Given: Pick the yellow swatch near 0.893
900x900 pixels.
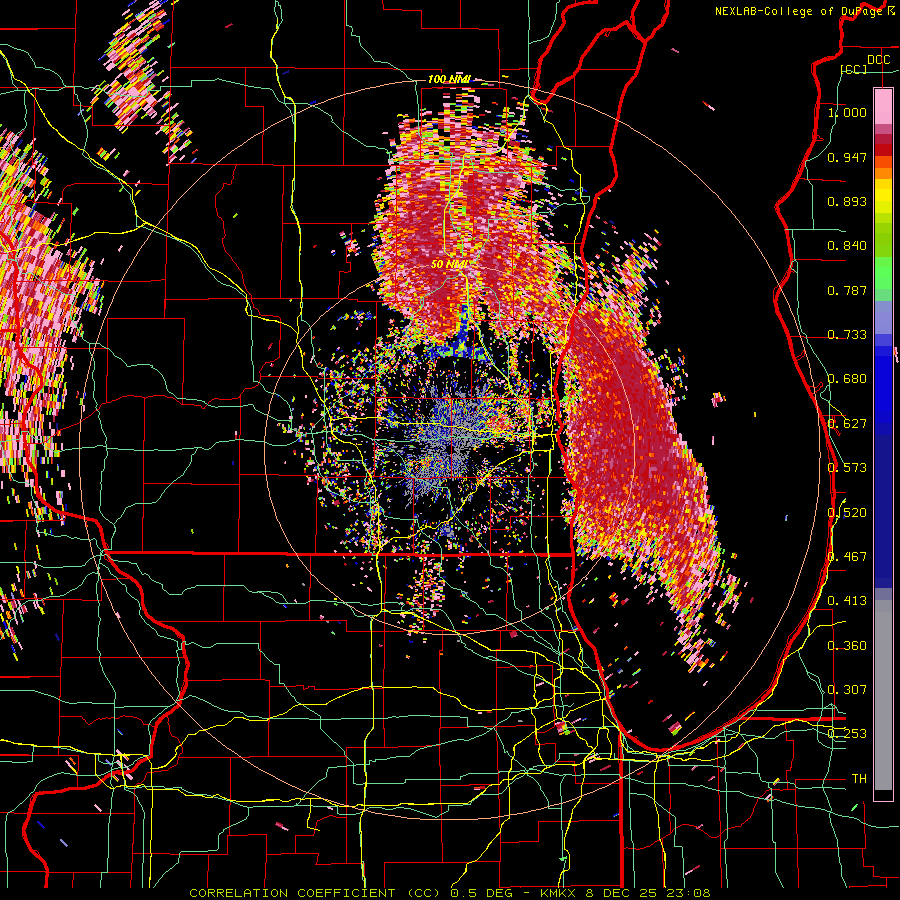Looking at the screenshot, I should [883, 197].
